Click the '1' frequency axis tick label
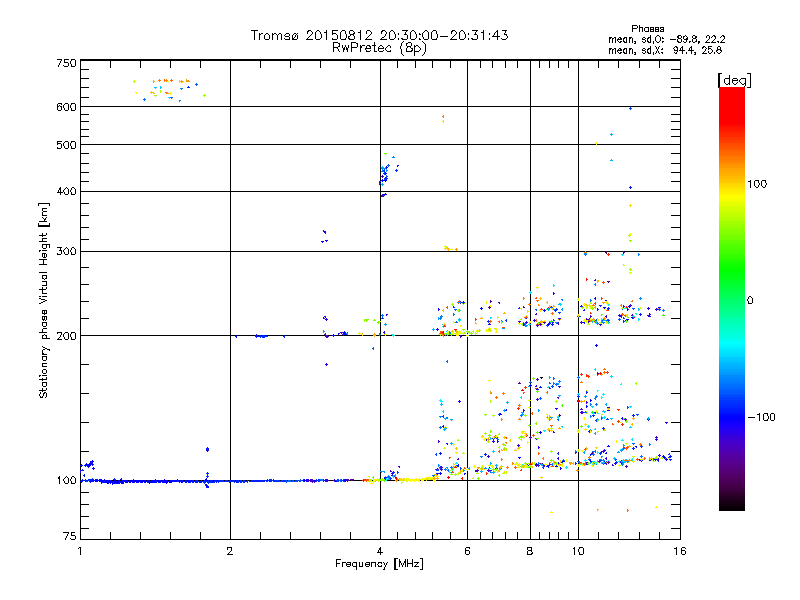Viewport: 800px width, 600px height. (80, 551)
